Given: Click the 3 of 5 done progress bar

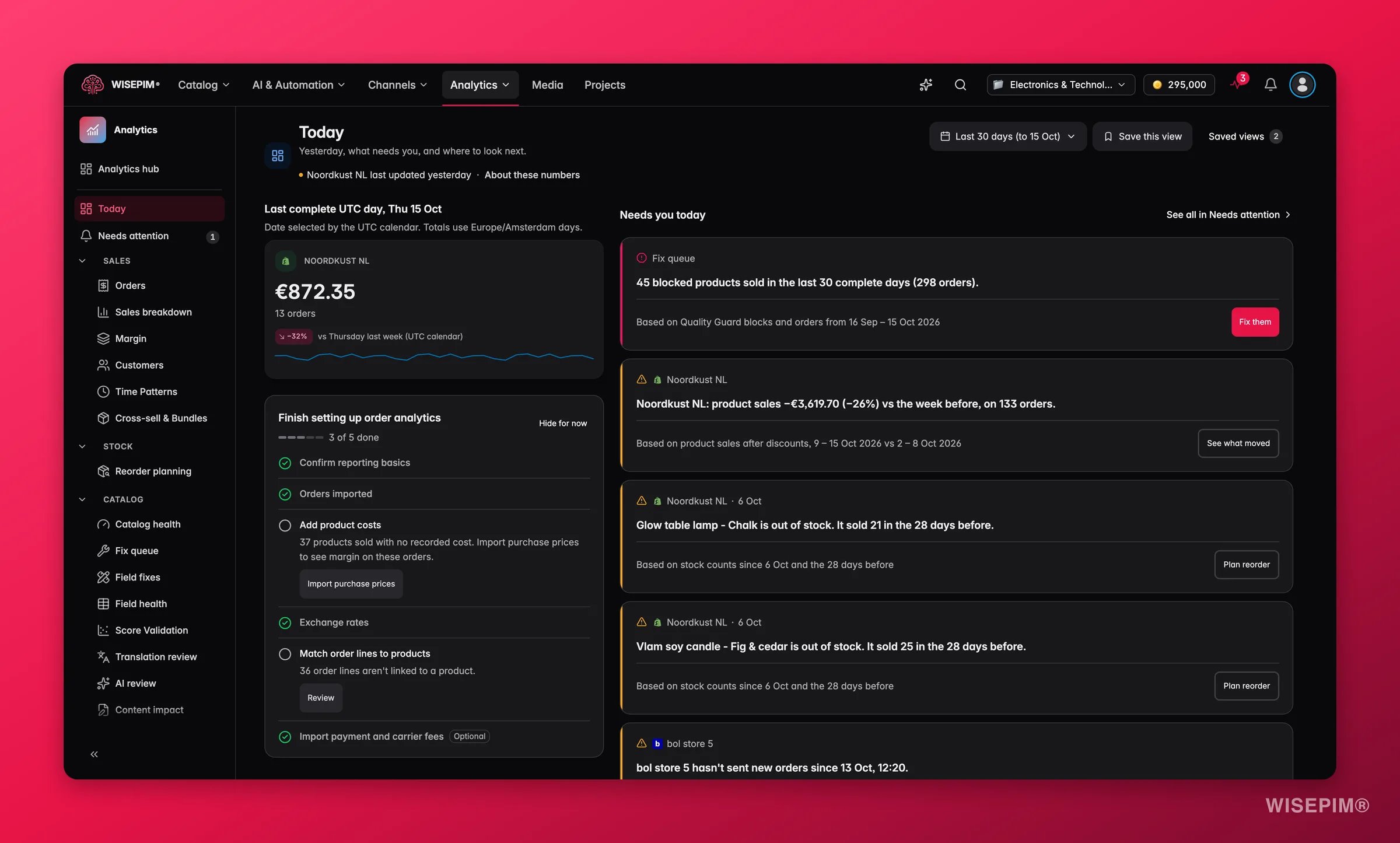Looking at the screenshot, I should click(x=300, y=438).
